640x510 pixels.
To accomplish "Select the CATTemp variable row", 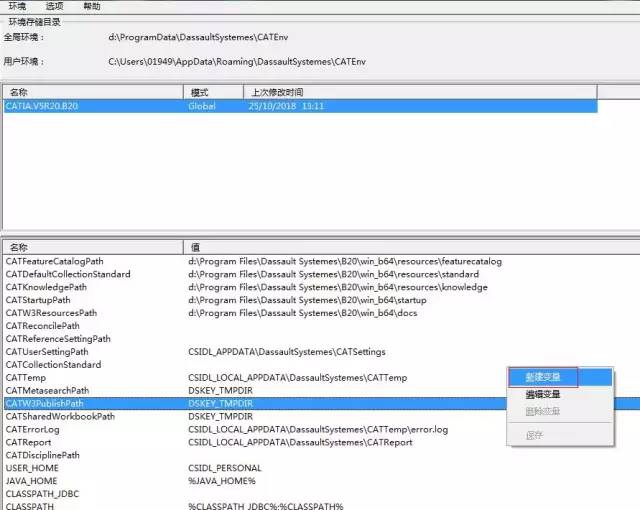I will click(25, 378).
